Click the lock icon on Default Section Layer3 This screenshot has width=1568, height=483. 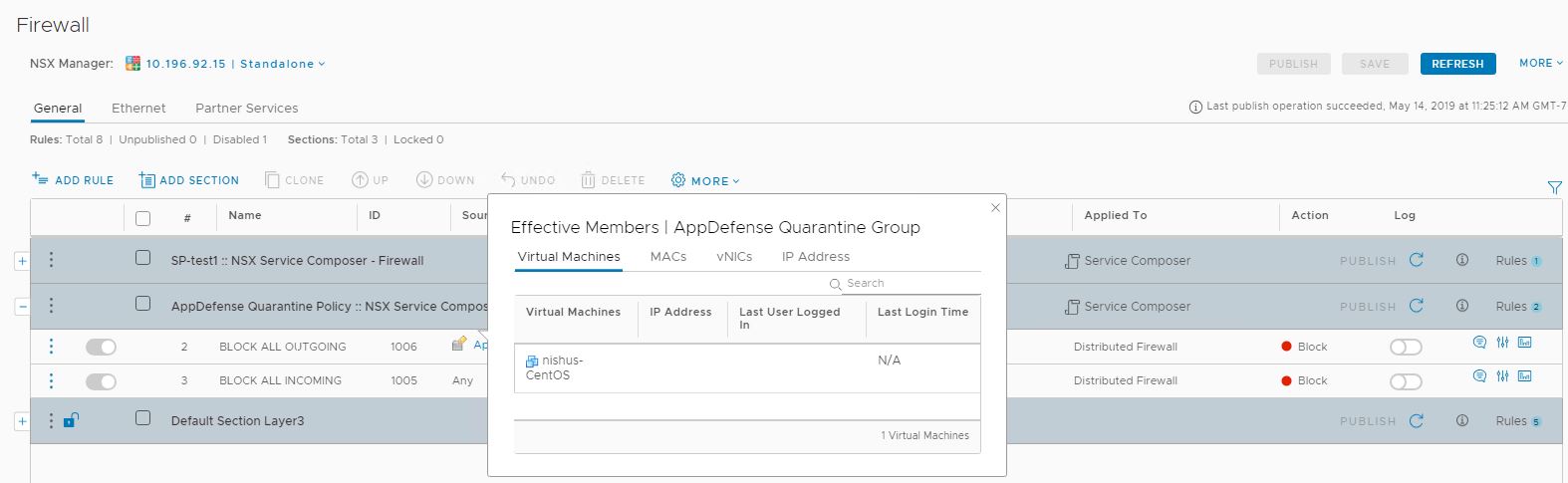(x=70, y=420)
